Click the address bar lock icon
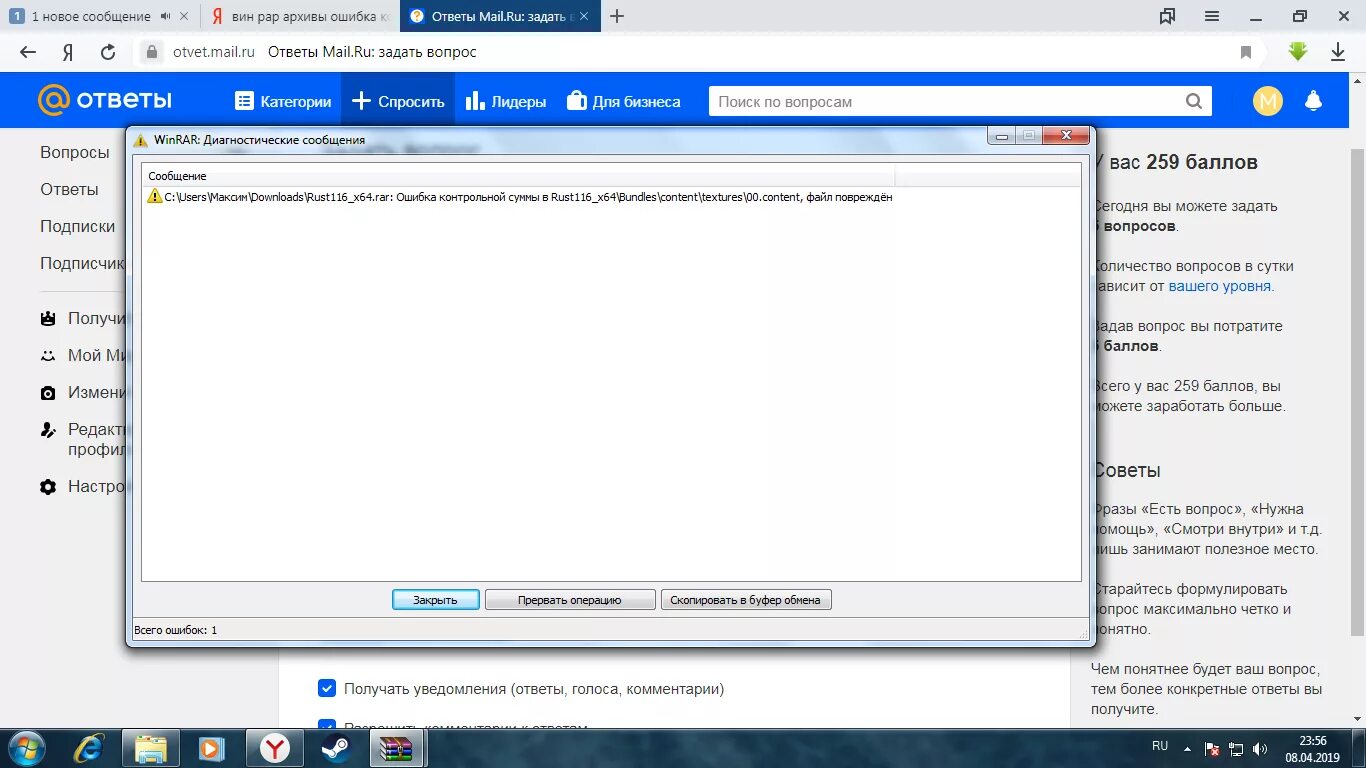1366x768 pixels. 151,52
